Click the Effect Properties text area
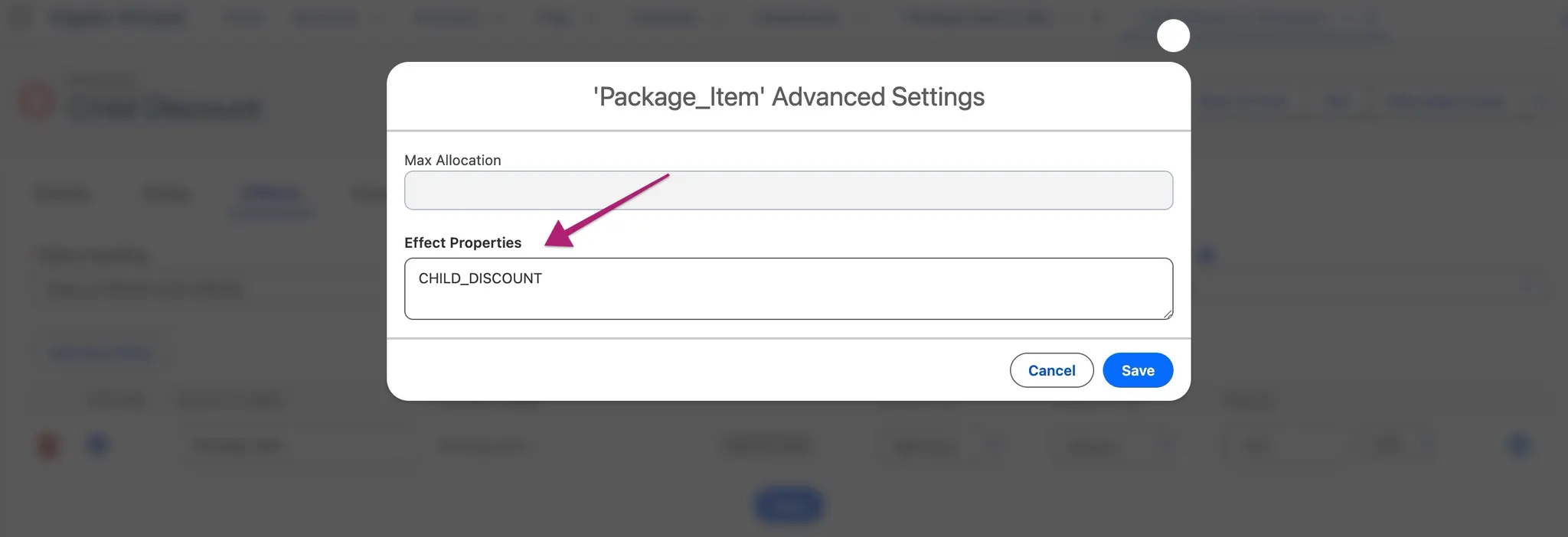Screen dimensions: 1568x537 [x=788, y=288]
